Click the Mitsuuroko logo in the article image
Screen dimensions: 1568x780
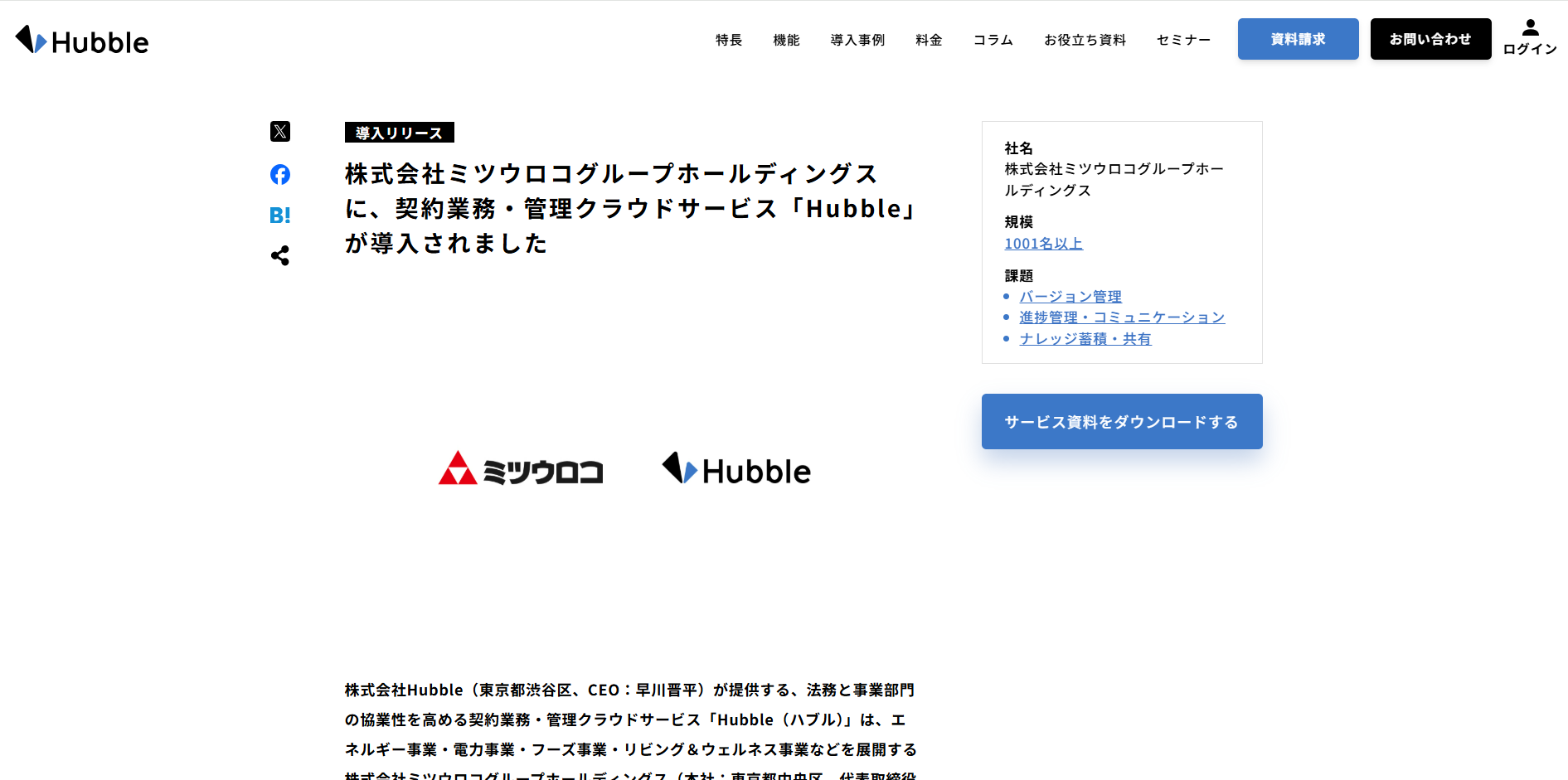click(521, 469)
